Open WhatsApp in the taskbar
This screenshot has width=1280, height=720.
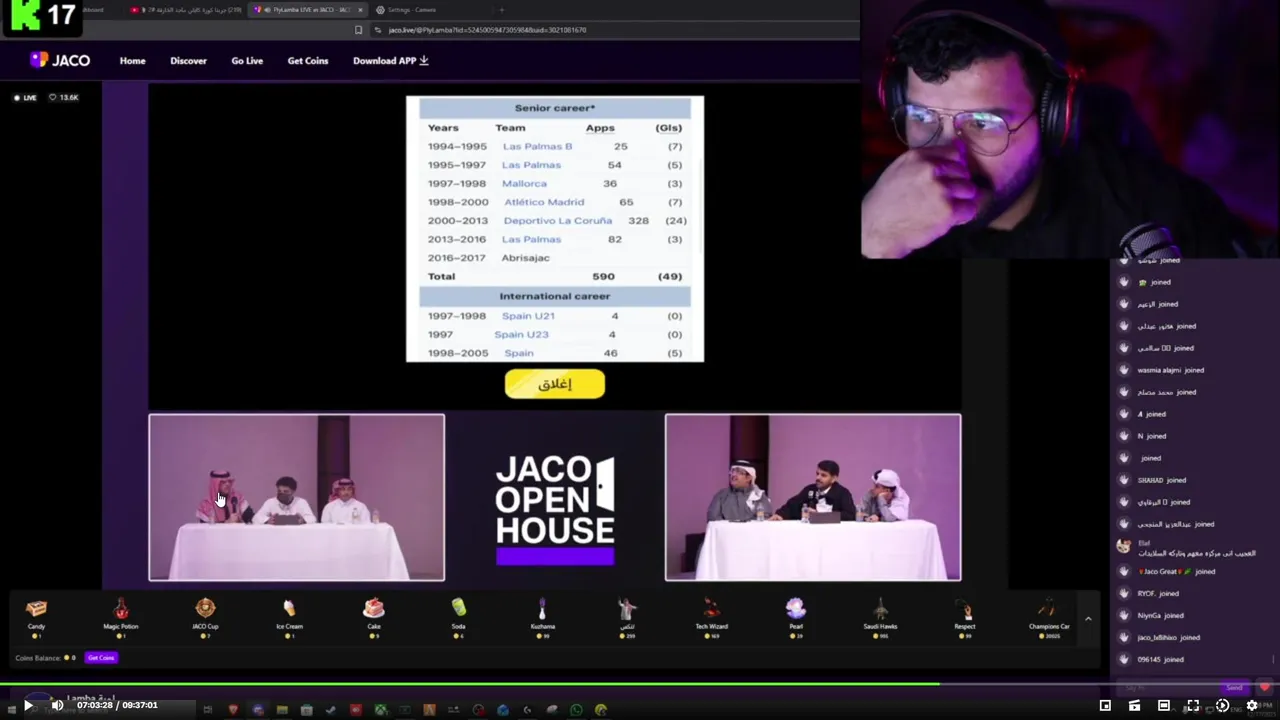tap(576, 710)
